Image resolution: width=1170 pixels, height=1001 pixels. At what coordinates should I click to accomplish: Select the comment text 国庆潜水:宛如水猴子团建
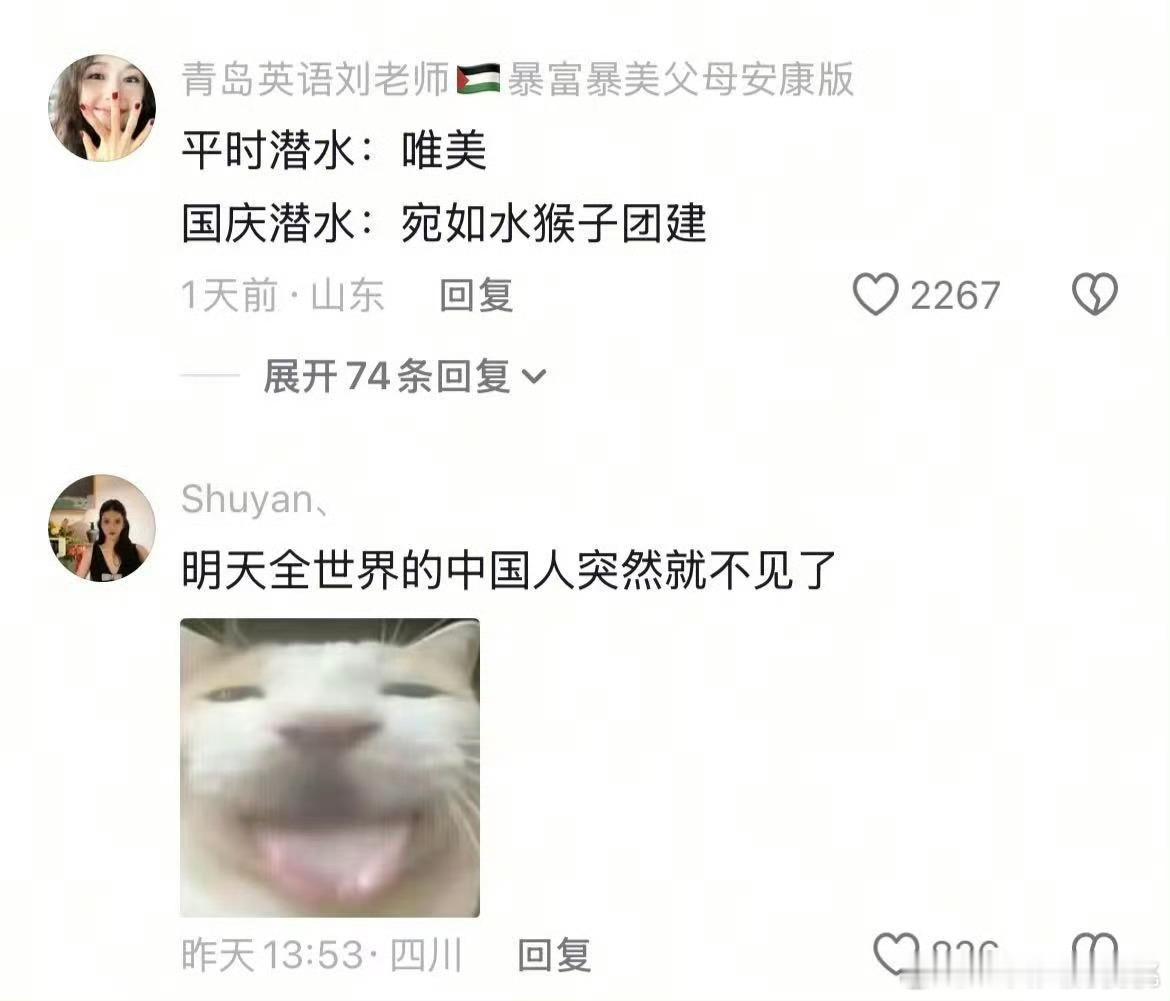[444, 222]
